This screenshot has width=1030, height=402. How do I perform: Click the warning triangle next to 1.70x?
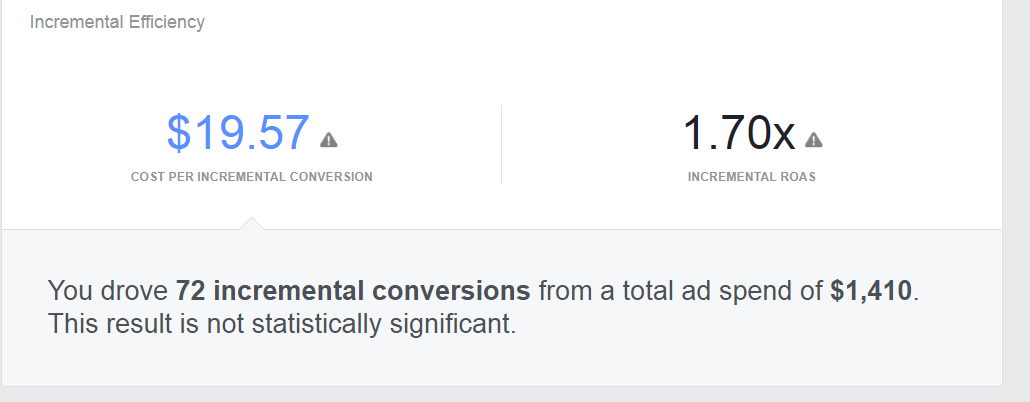(x=814, y=139)
